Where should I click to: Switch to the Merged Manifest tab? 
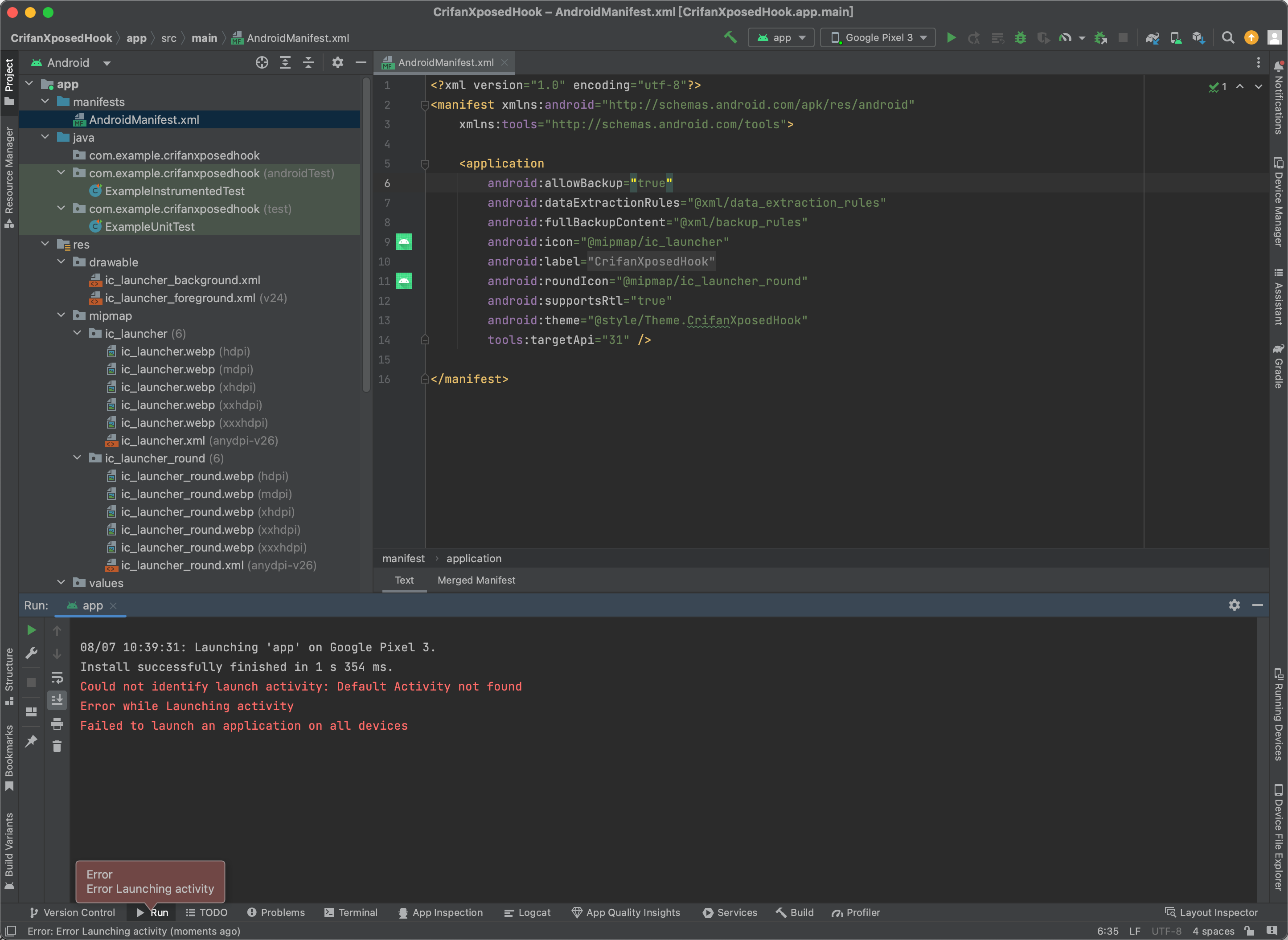(x=476, y=580)
